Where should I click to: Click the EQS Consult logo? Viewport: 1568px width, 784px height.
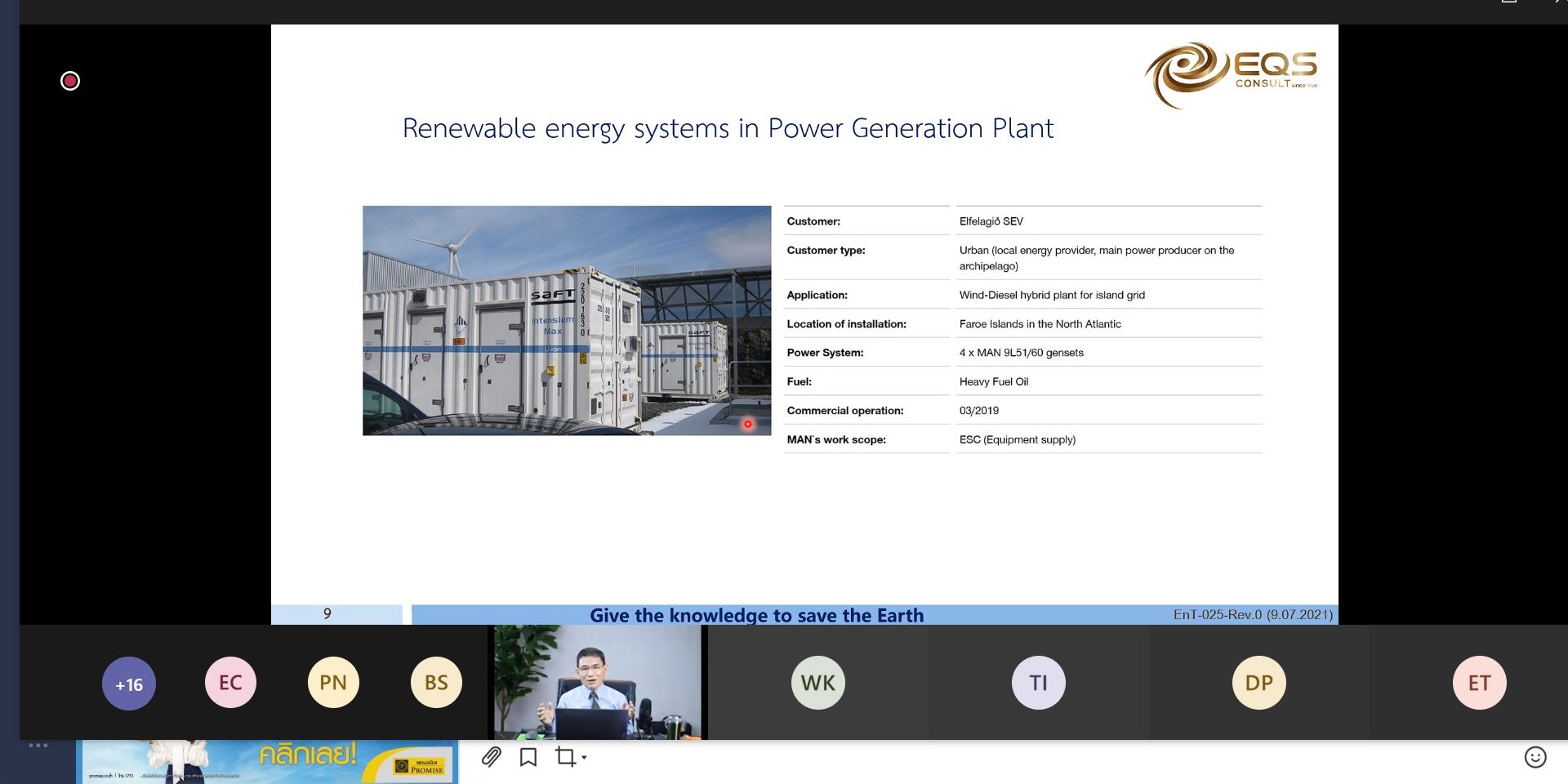(x=1231, y=73)
